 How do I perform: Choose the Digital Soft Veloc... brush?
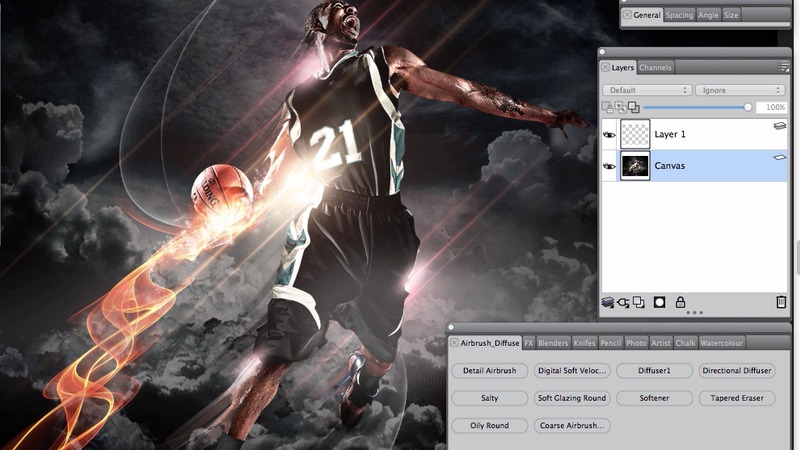[572, 370]
